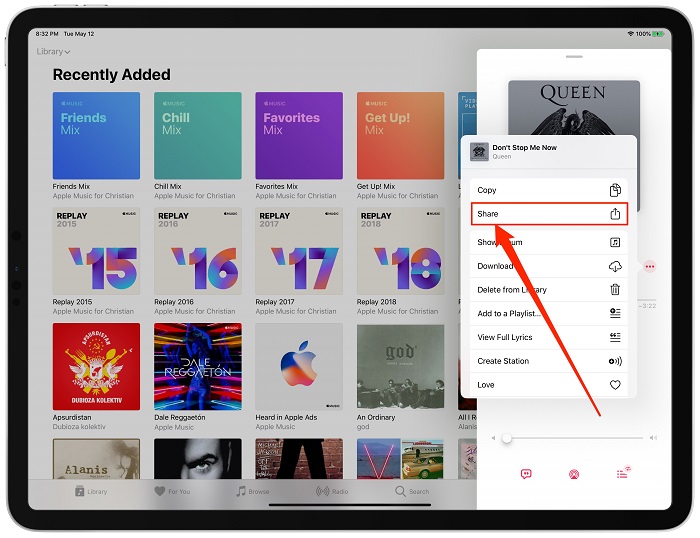Image resolution: width=700 pixels, height=538 pixels.
Task: Tap the battery indicator in status bar
Action: pyautogui.click(x=658, y=33)
